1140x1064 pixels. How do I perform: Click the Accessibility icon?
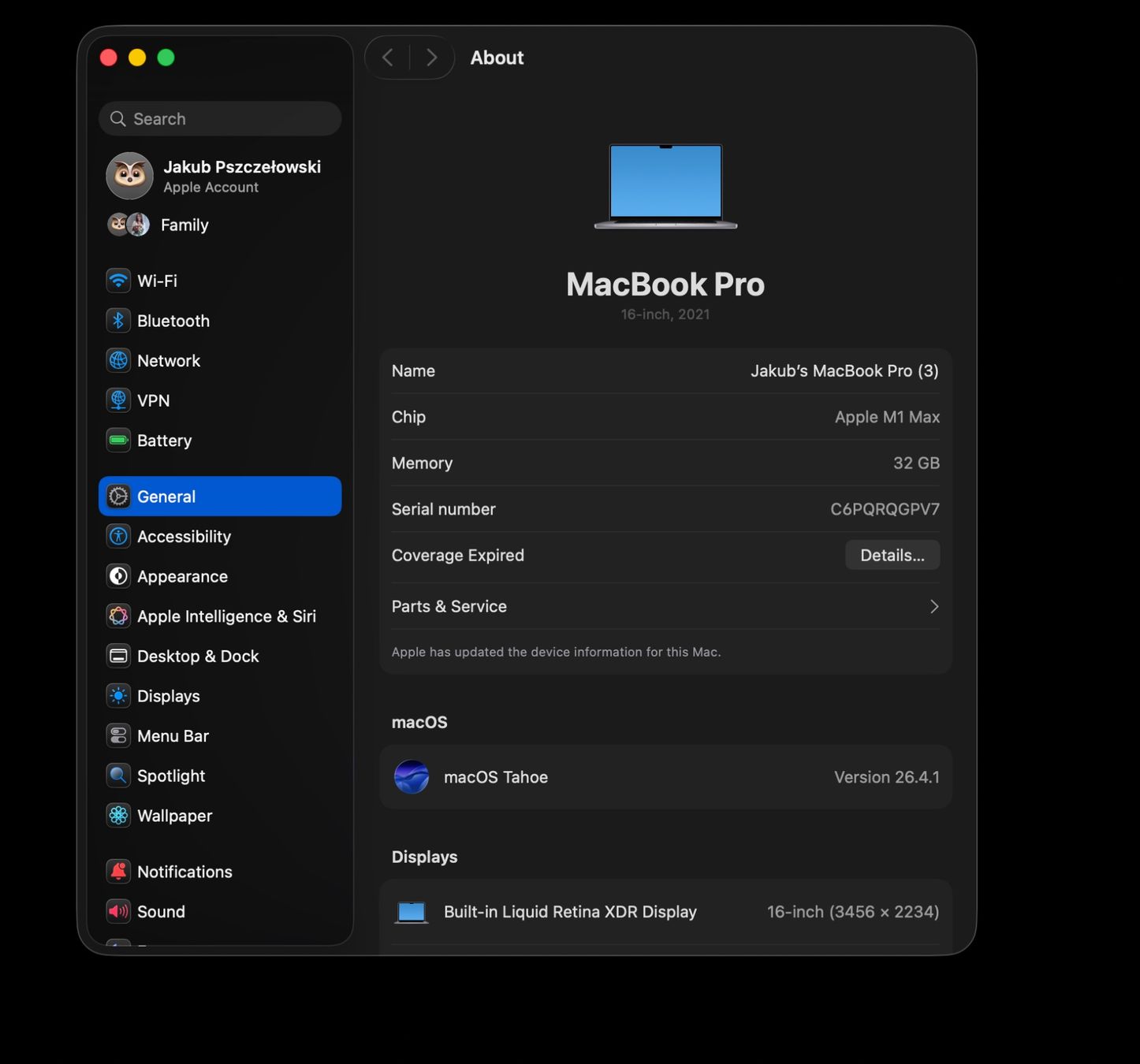click(118, 537)
